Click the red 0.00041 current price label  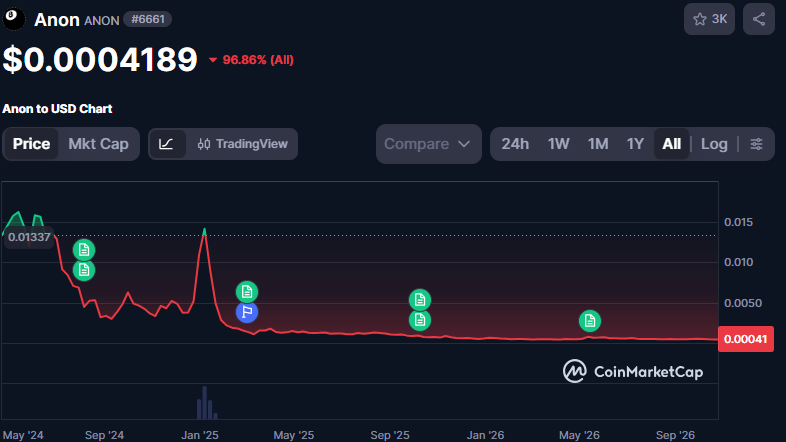pyautogui.click(x=745, y=339)
